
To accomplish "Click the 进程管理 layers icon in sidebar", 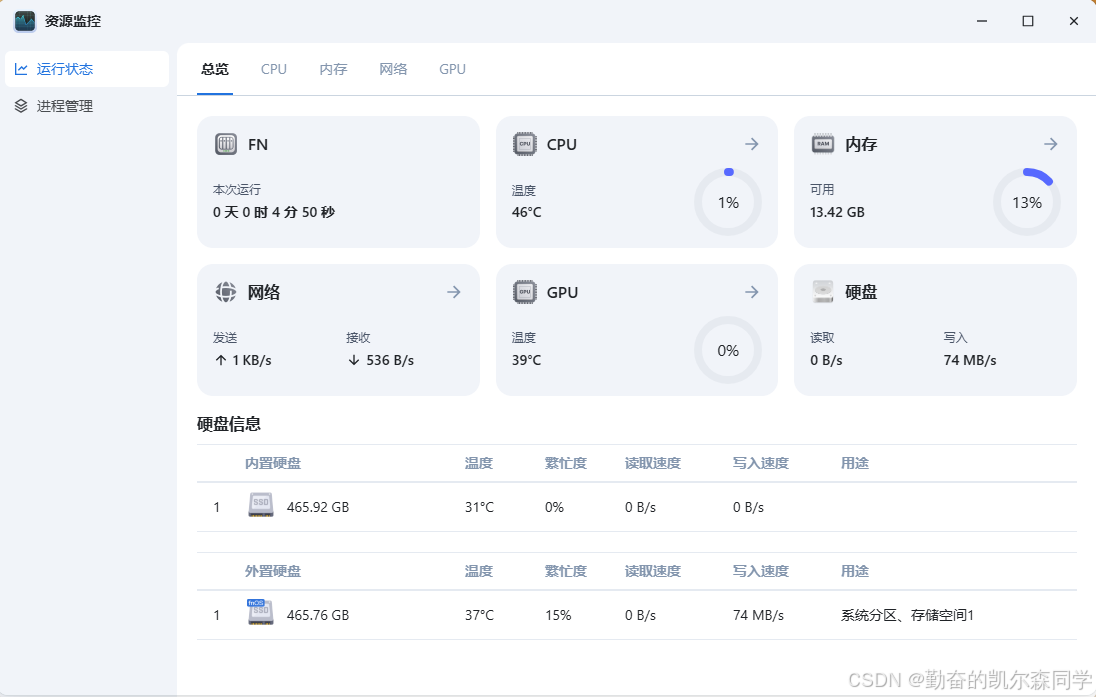I will point(21,106).
